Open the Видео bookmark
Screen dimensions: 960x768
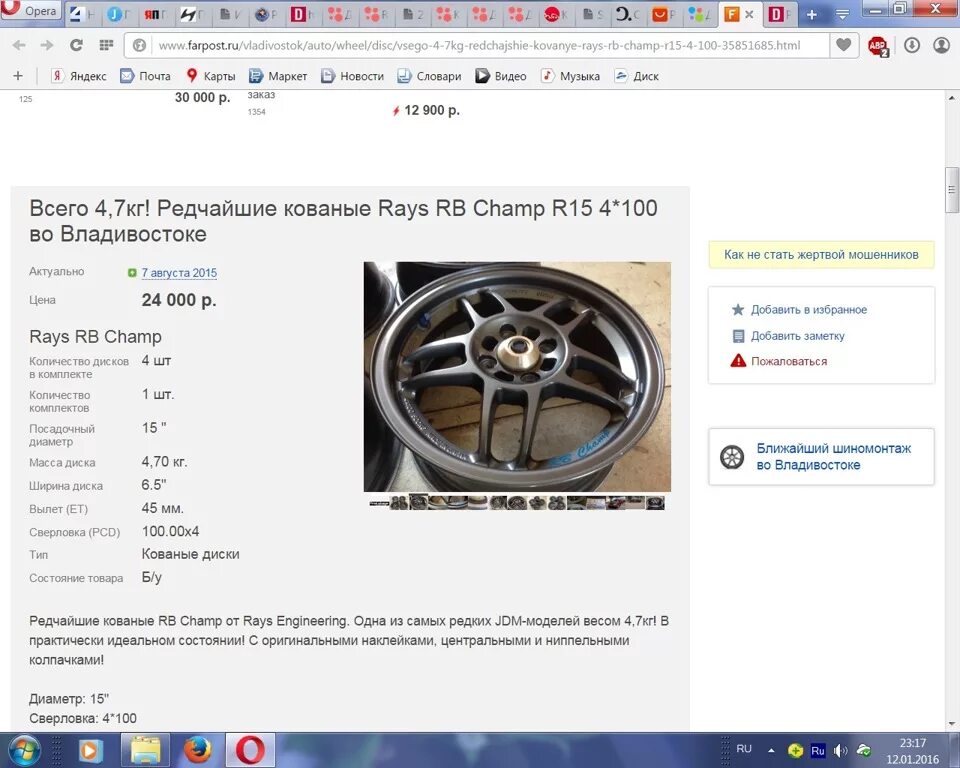pos(501,76)
